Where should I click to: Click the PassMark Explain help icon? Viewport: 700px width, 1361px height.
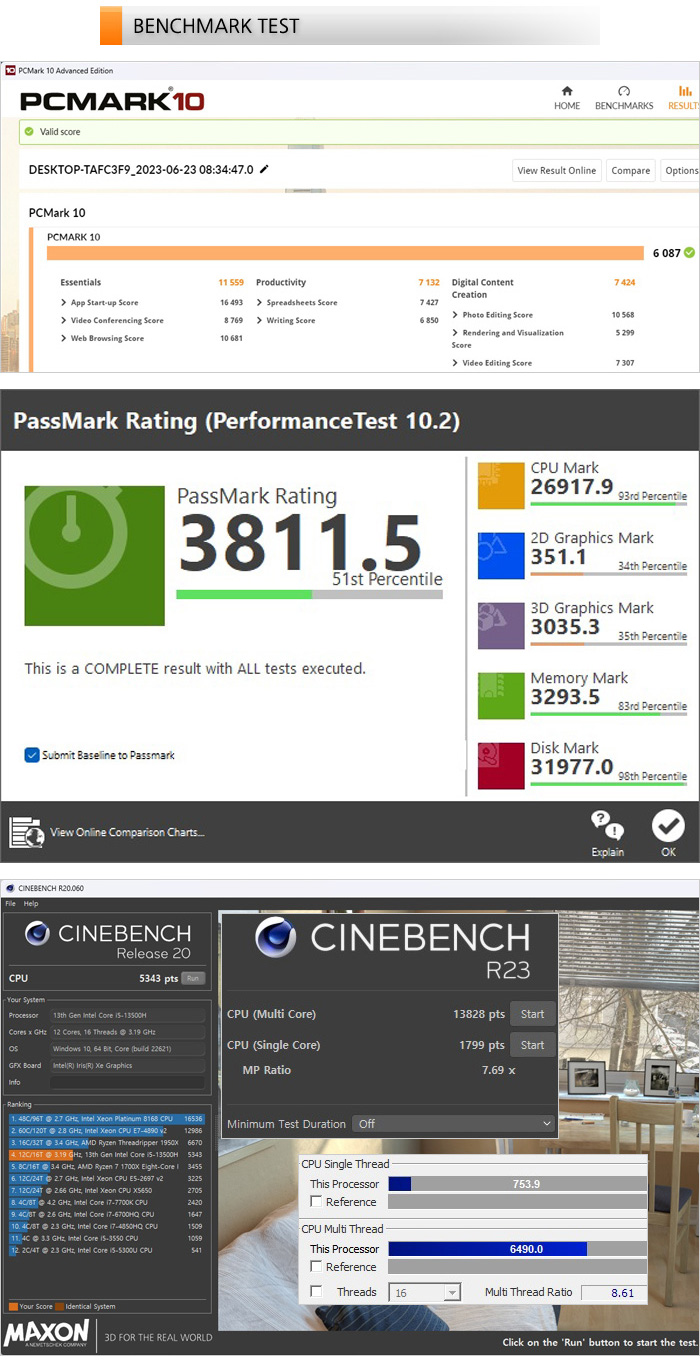pos(607,826)
